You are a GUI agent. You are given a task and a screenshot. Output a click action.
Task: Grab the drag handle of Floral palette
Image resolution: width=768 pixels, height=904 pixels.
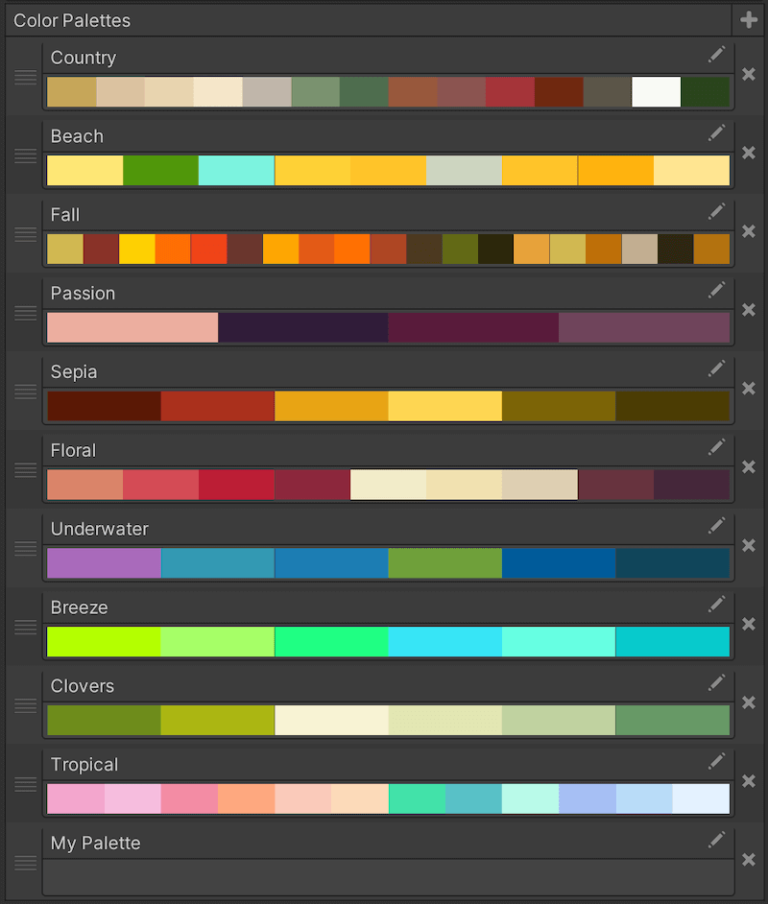tap(26, 469)
